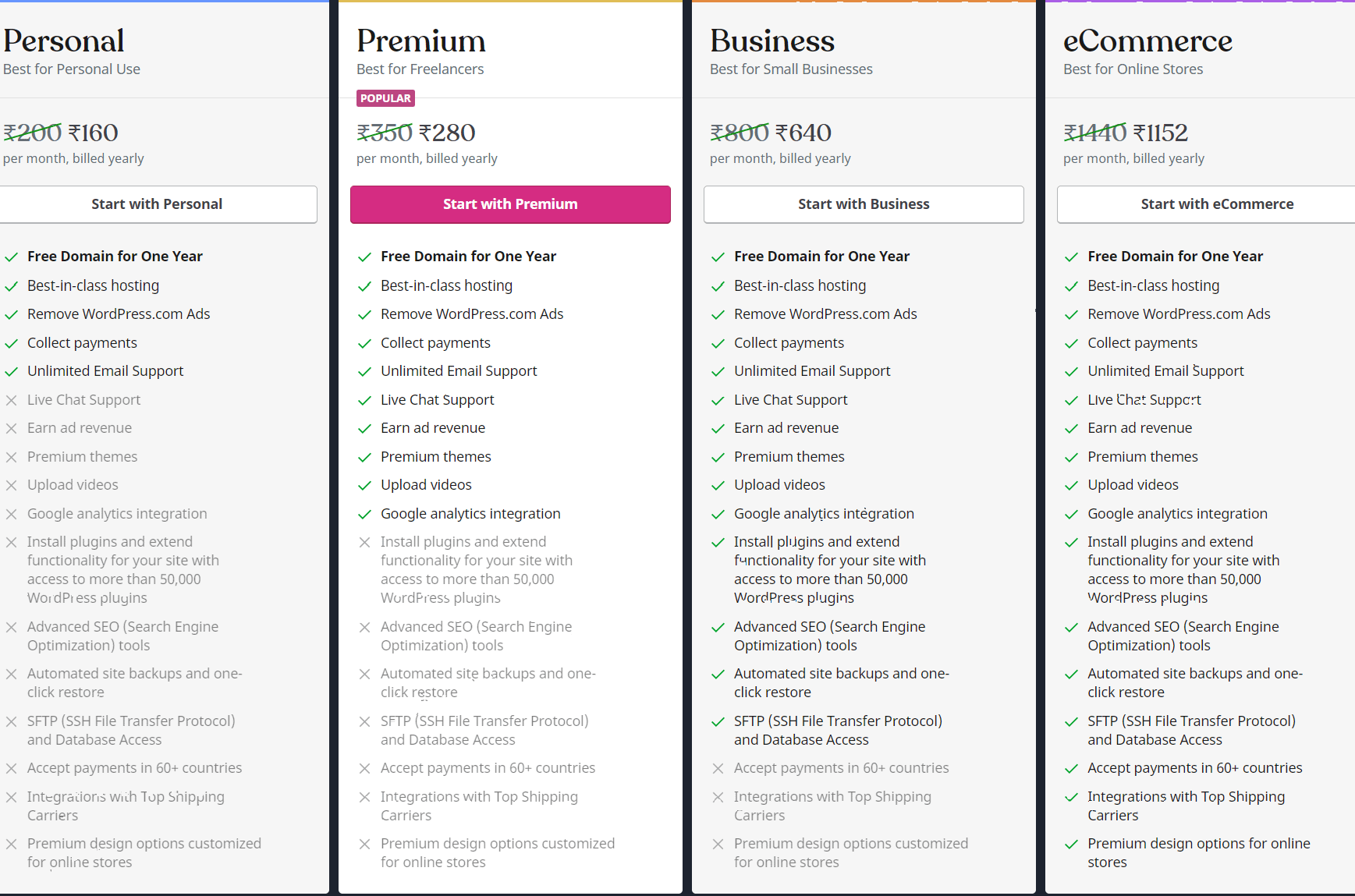Screen dimensions: 1355x896
Task: Click the Start with Premium button
Action: pos(509,204)
